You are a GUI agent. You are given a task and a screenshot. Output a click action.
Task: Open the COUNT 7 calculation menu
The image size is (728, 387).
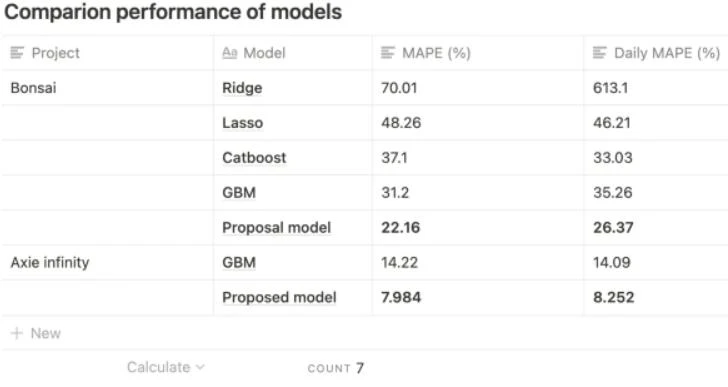tap(336, 368)
